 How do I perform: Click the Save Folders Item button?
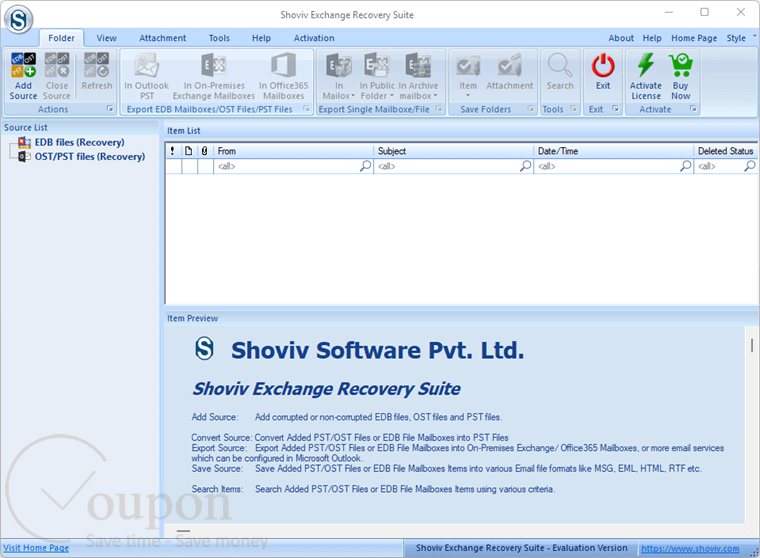click(x=468, y=76)
